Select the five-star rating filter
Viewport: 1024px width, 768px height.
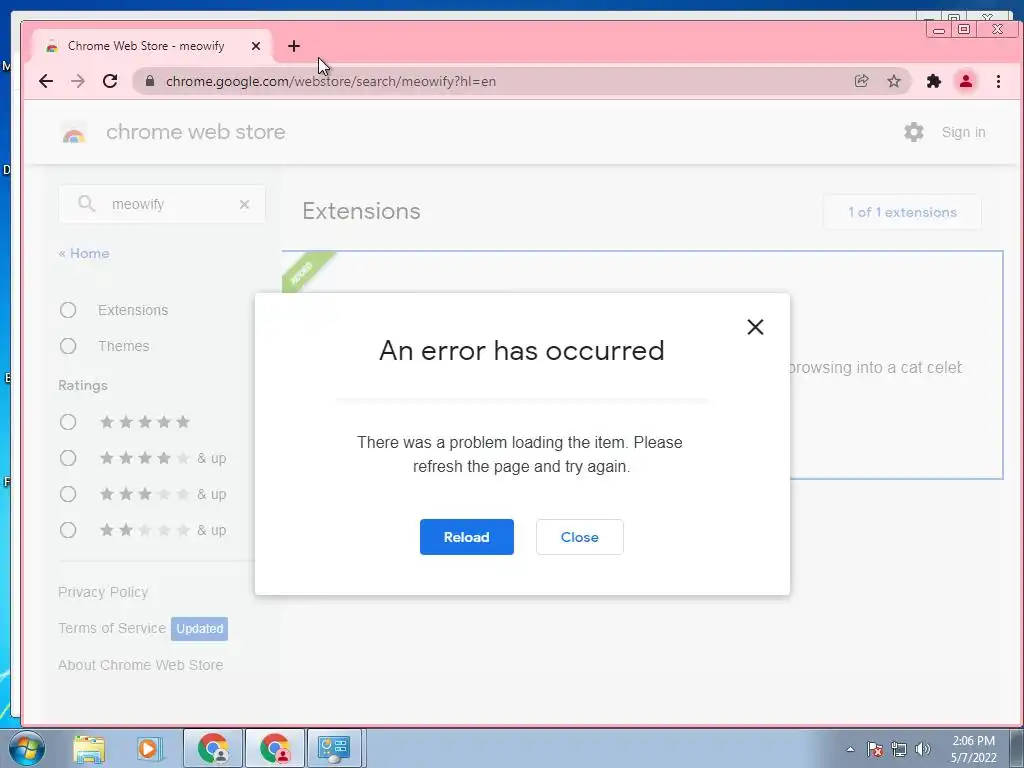[68, 422]
